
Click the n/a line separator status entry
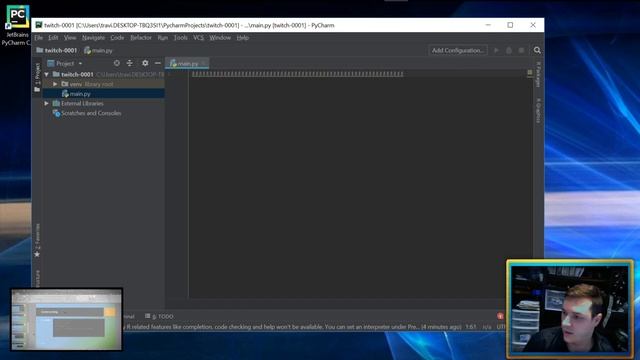(x=487, y=327)
